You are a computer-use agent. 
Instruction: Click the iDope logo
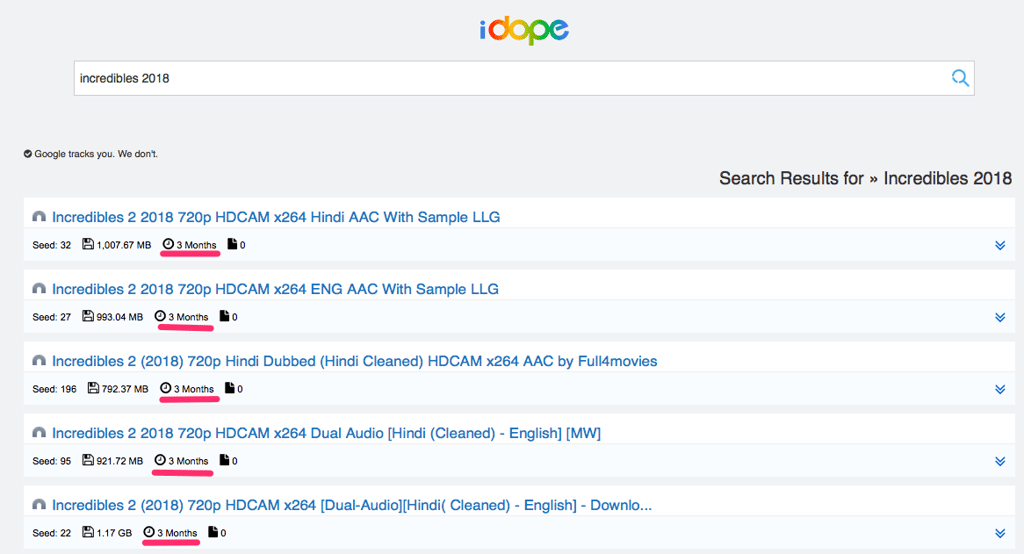point(524,30)
